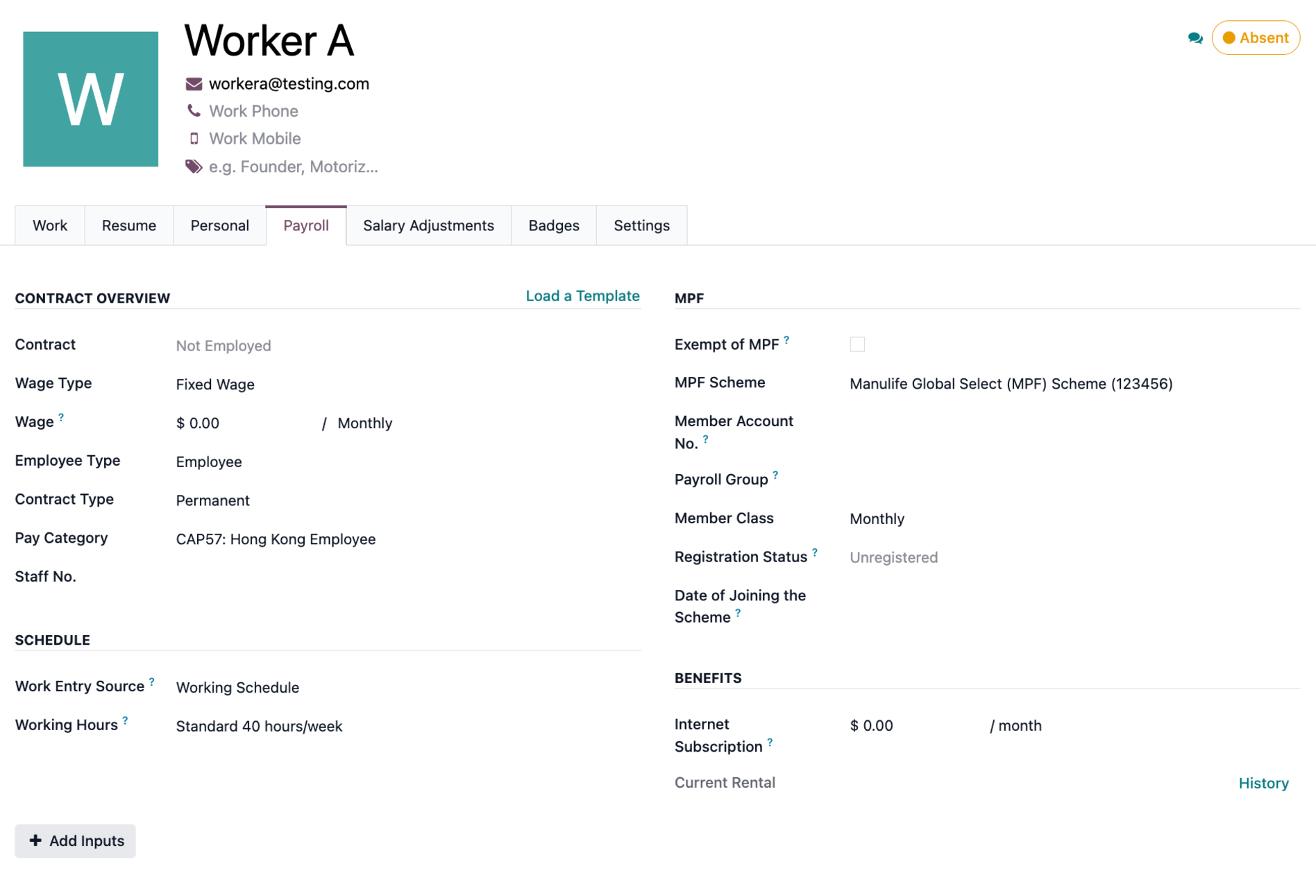
Task: Focus the Work Mobile field
Action: [x=255, y=139]
